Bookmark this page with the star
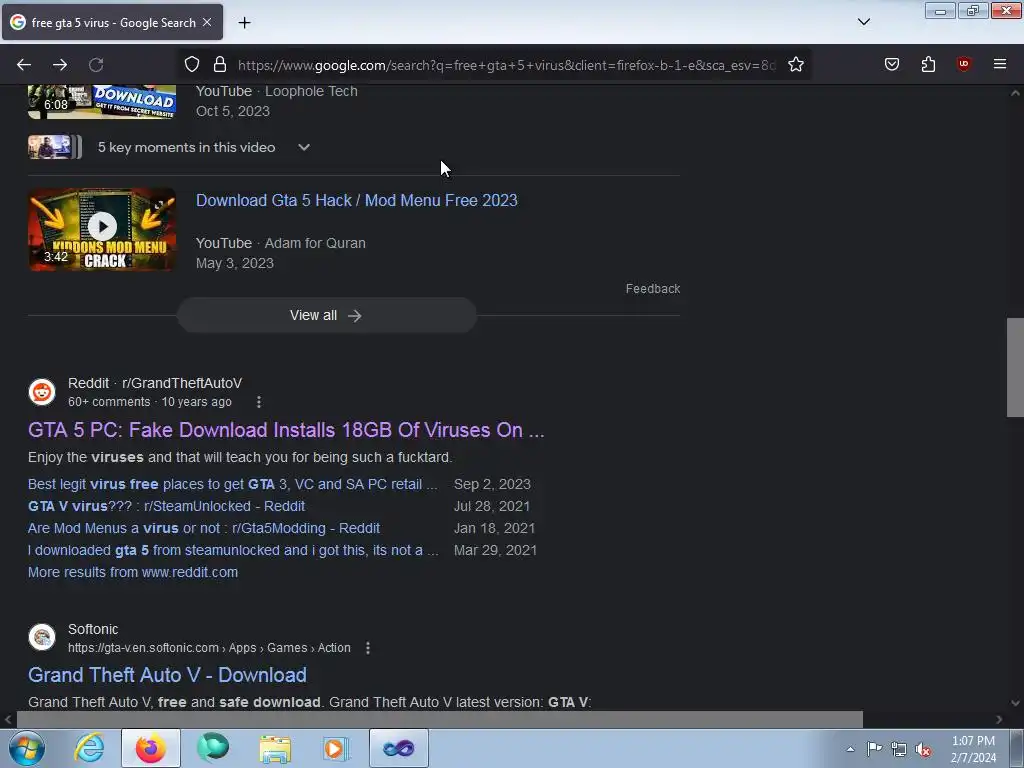 pyautogui.click(x=795, y=65)
